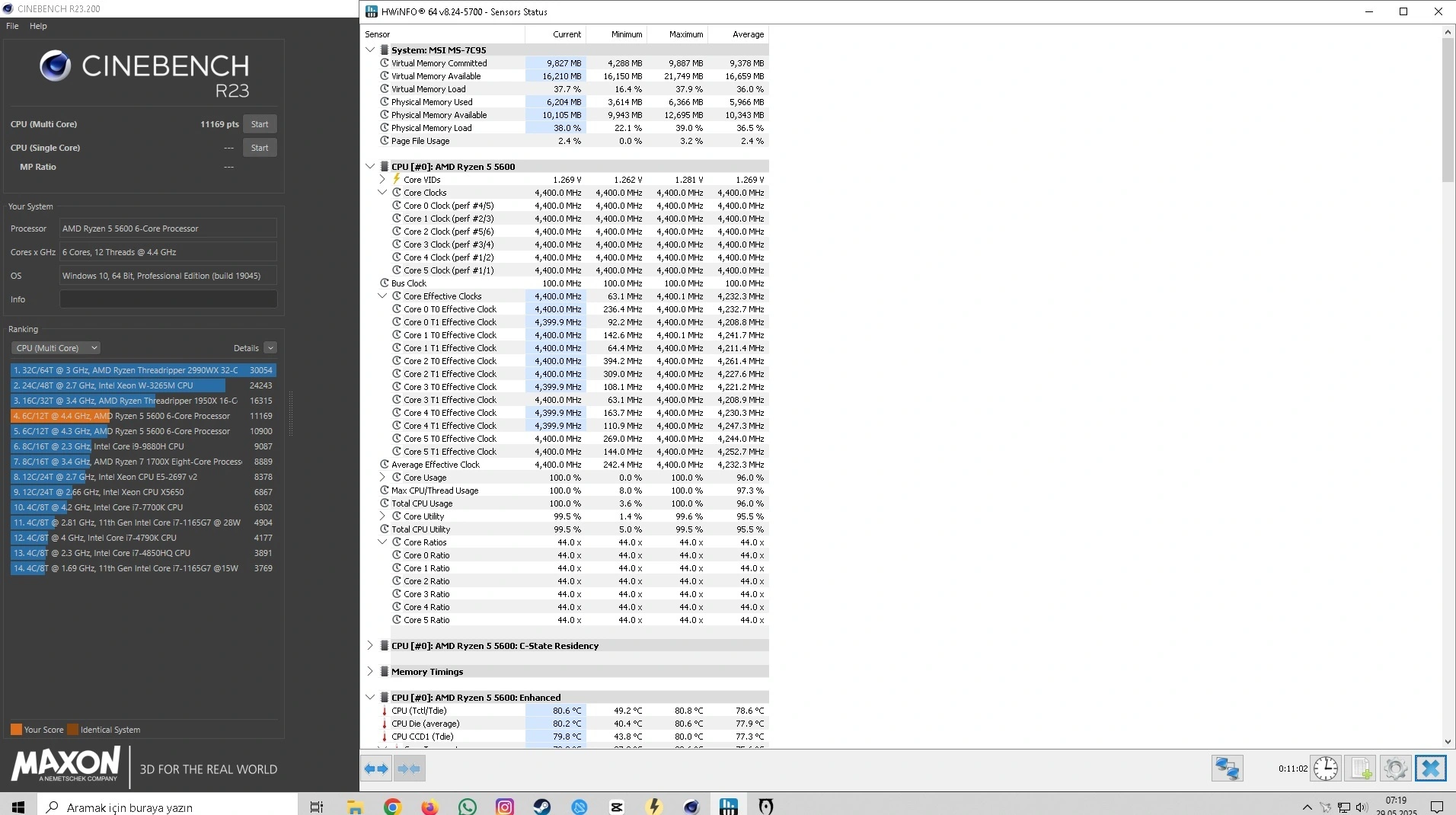The width and height of the screenshot is (1456, 815).
Task: Launch Google Chrome from the taskbar
Action: 392,807
